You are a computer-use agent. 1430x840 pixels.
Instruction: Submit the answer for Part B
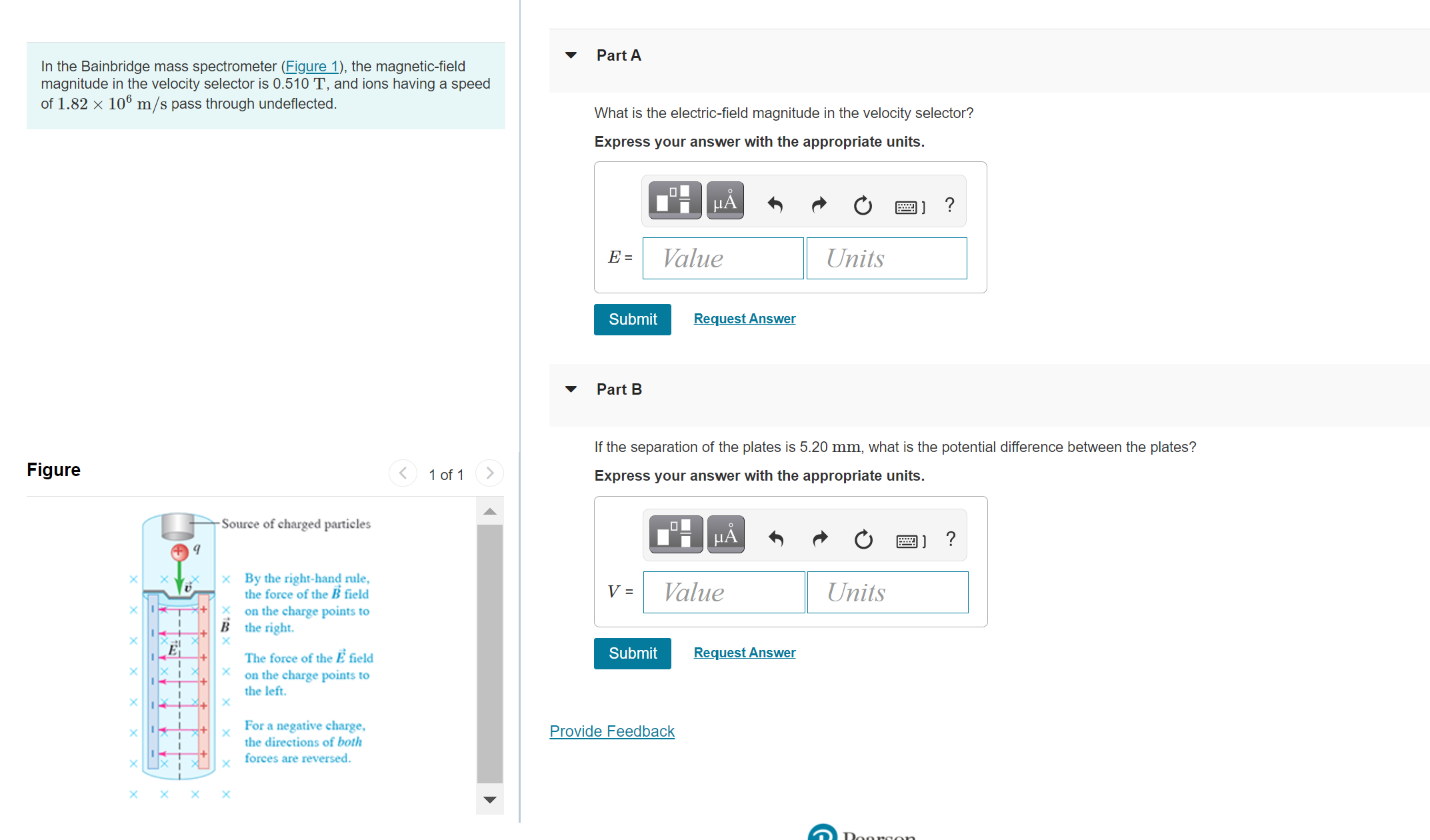click(x=631, y=654)
